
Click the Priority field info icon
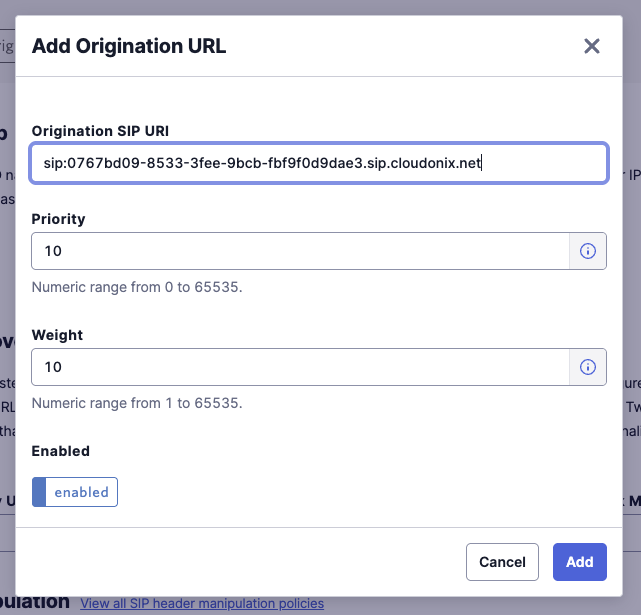(x=588, y=251)
